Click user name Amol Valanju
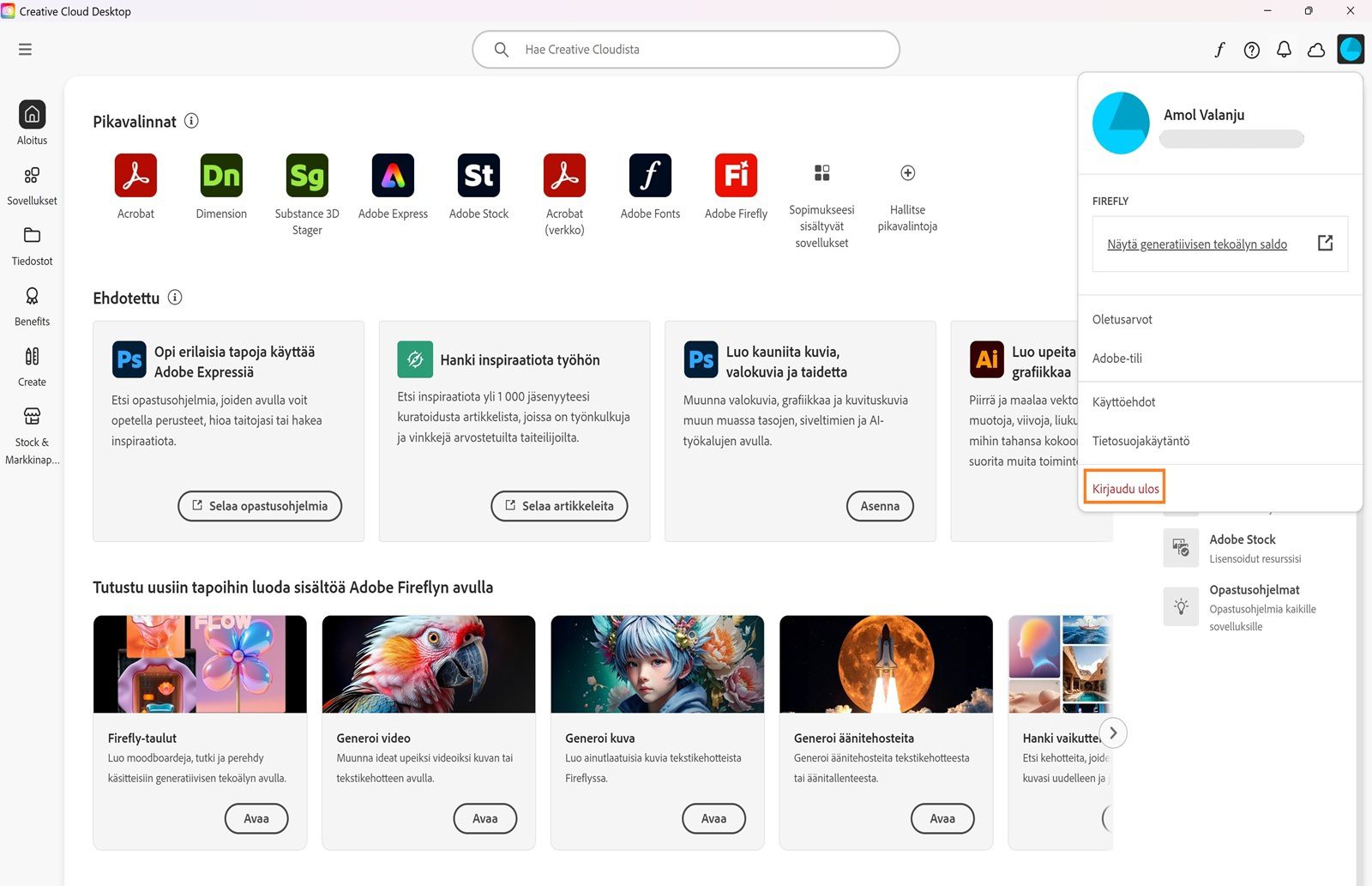Screen dimensions: 1372x886 pyautogui.click(x=1204, y=115)
